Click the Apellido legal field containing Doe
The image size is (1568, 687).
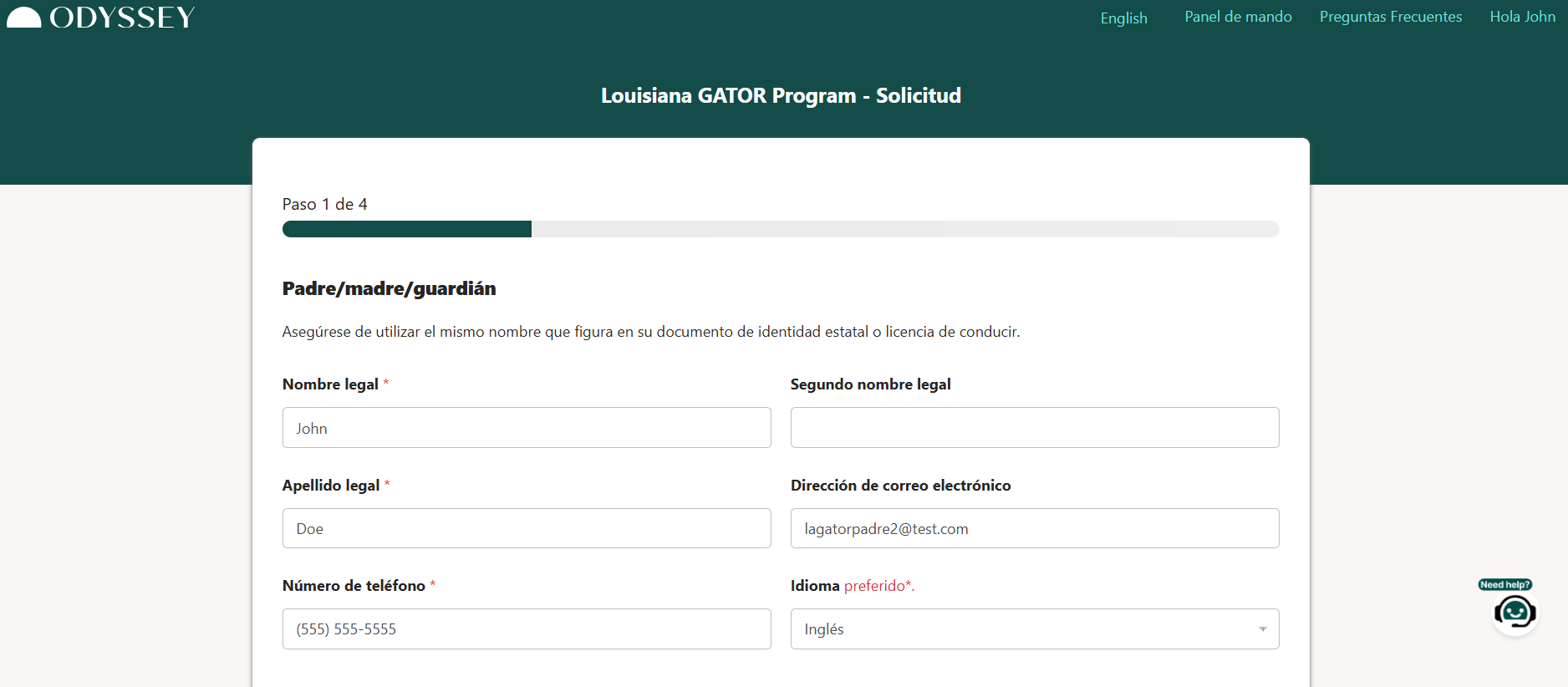527,528
